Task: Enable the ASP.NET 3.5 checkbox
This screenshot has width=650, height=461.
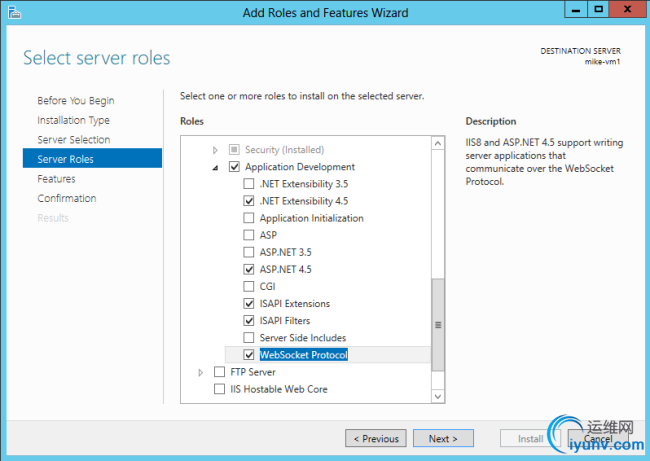Action: (249, 252)
